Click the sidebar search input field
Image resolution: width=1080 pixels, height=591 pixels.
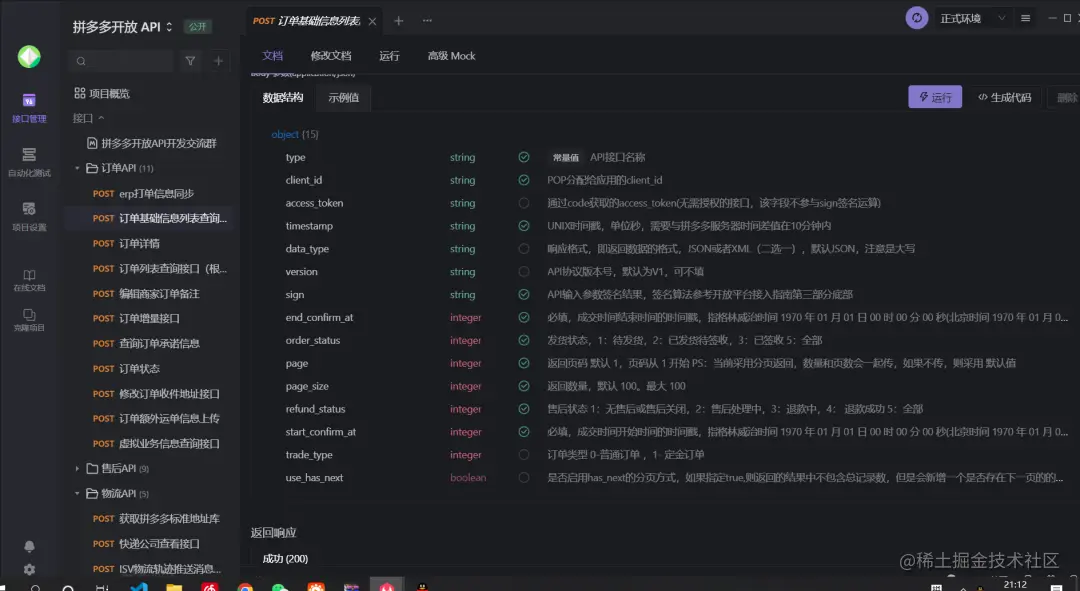coord(123,61)
